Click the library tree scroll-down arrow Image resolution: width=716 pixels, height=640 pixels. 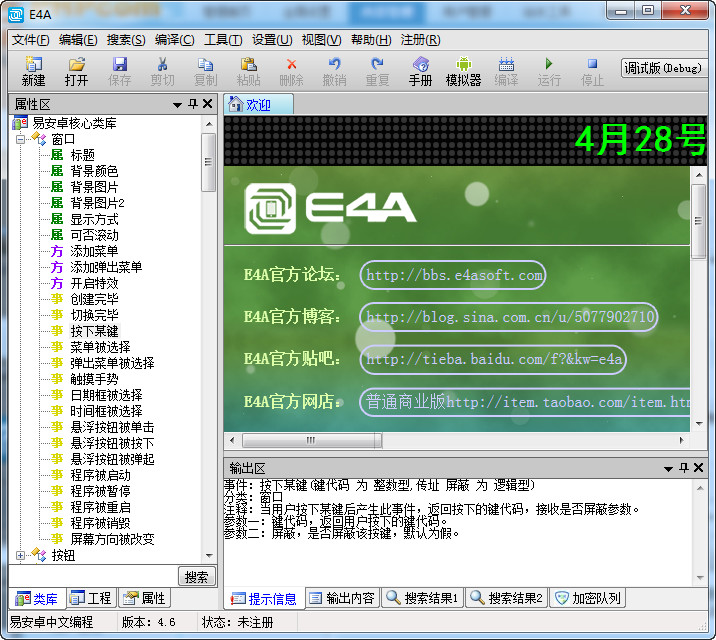(209, 556)
